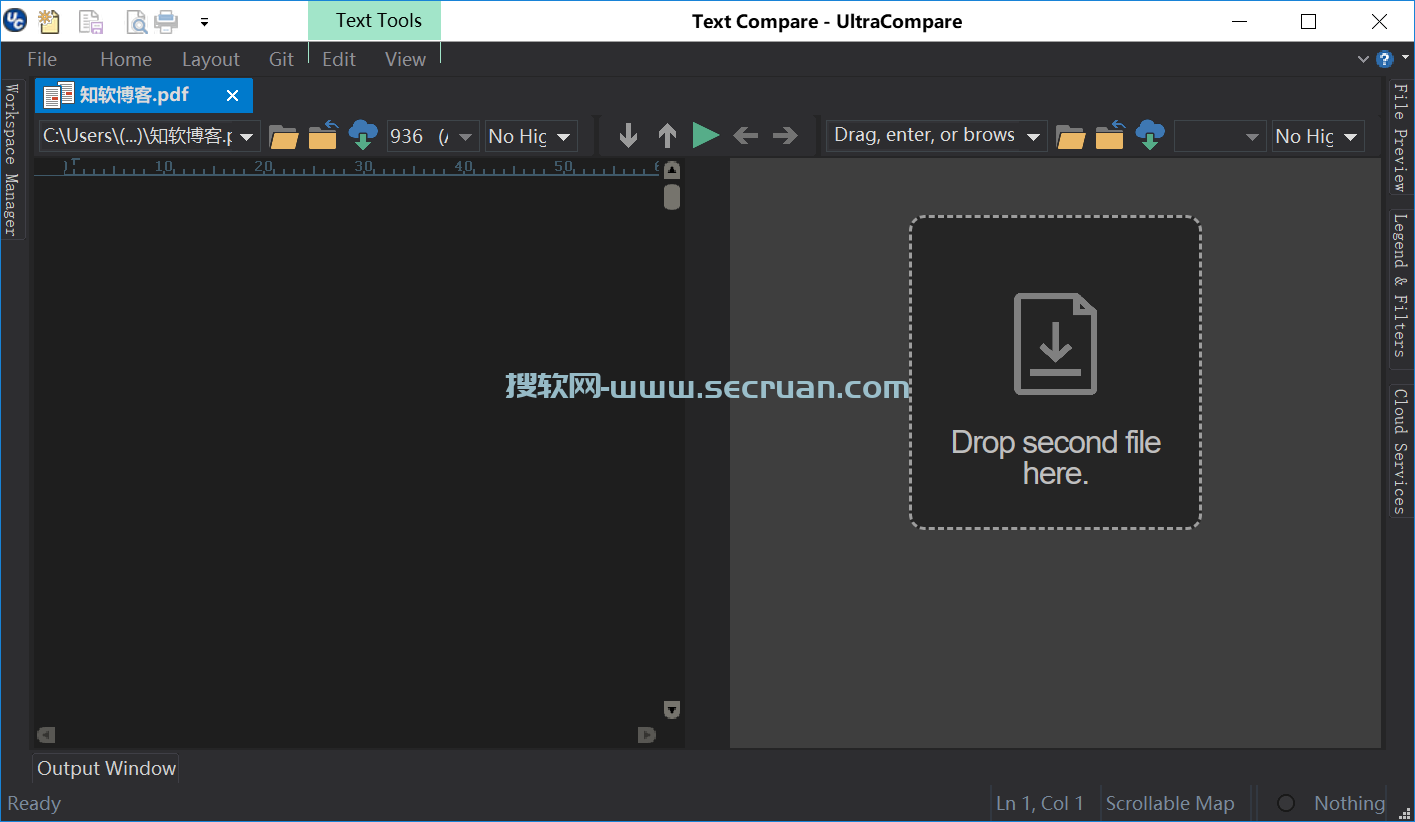Screen dimensions: 1415x822
Task: Open the help dropdown arrow
Action: pyautogui.click(x=1405, y=58)
